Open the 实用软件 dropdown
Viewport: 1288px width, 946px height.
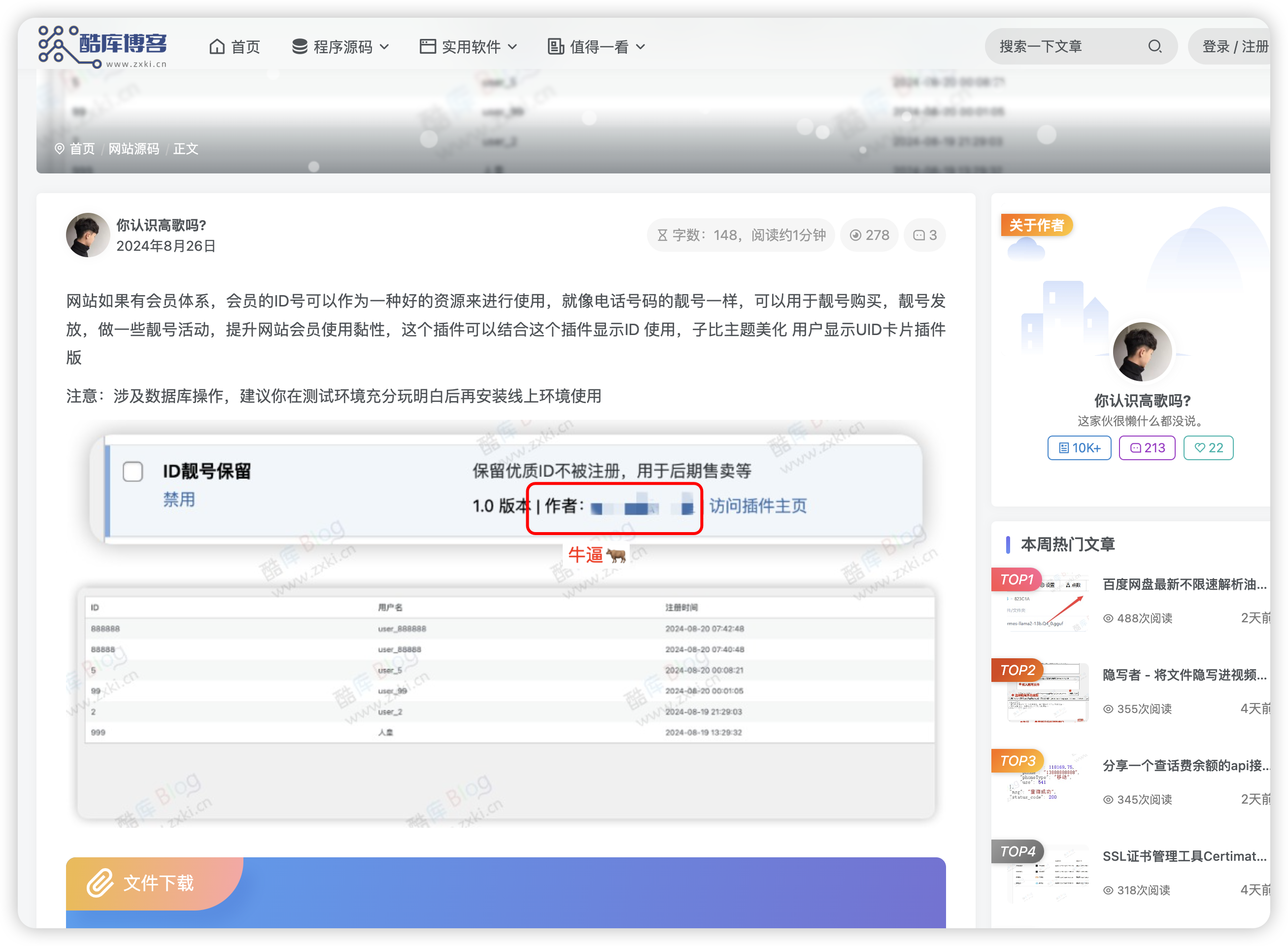coord(469,46)
